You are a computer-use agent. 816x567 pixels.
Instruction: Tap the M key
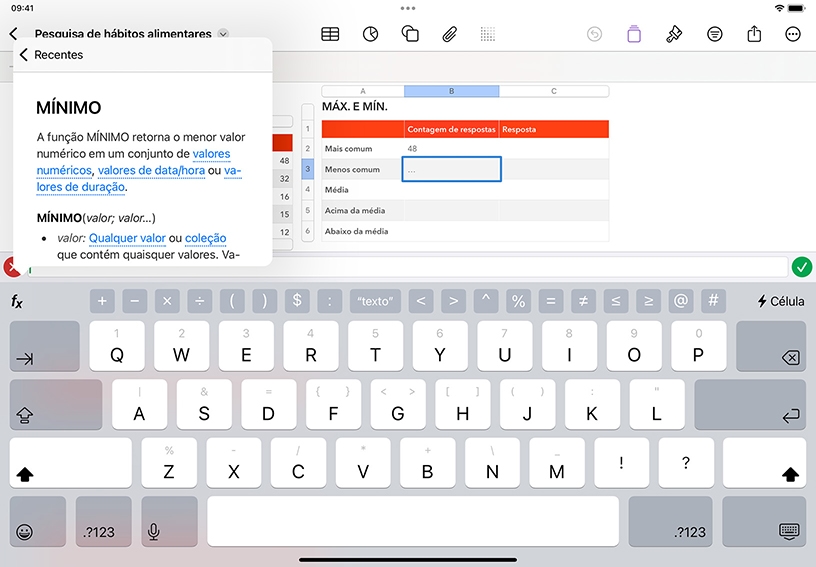pos(557,462)
